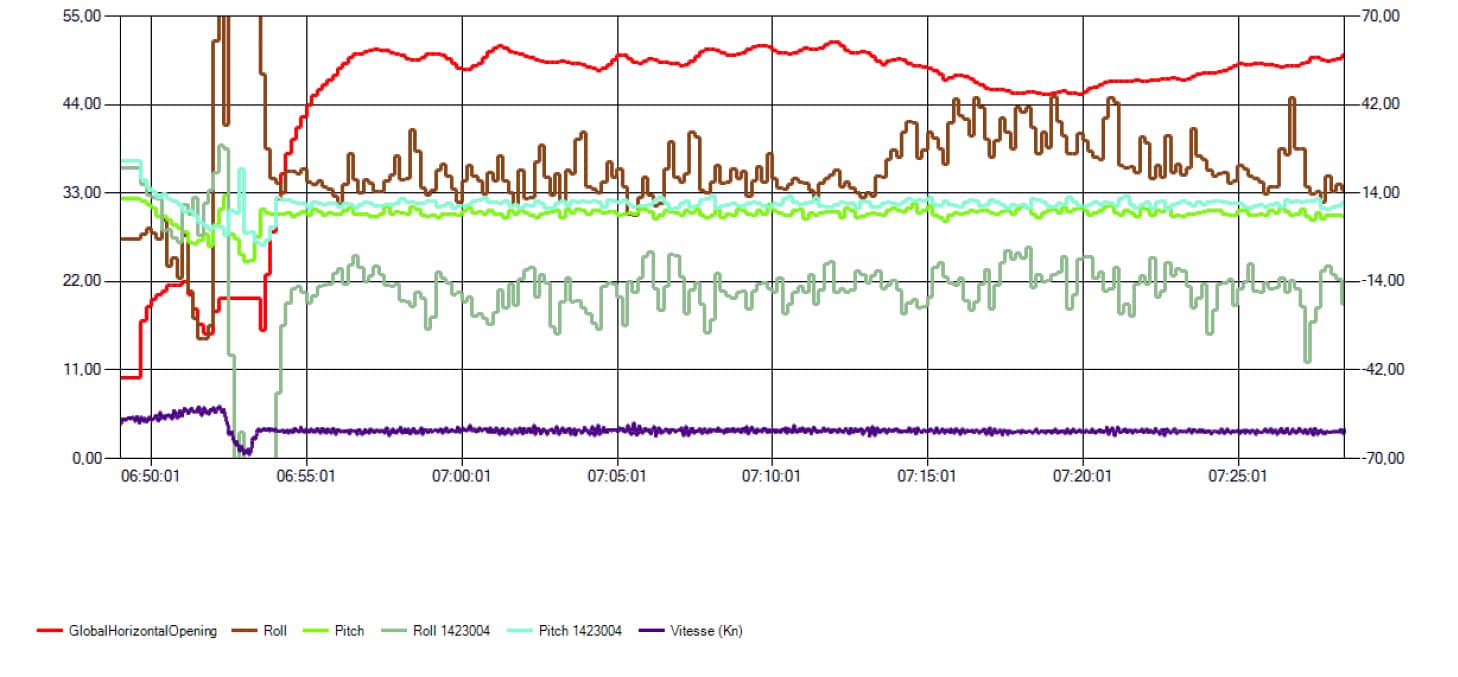
Task: Click the cyan Pitch 1423004 legend swatch
Action: [x=521, y=631]
